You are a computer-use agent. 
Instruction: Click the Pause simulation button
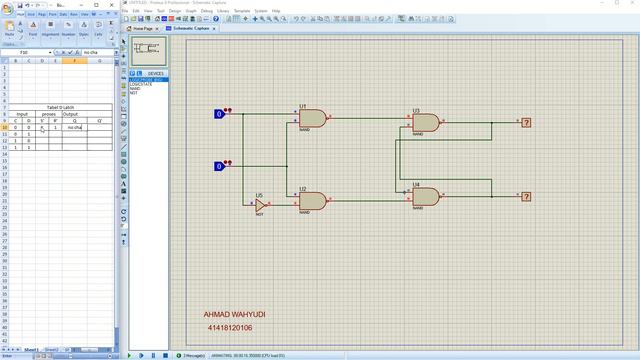click(x=153, y=356)
